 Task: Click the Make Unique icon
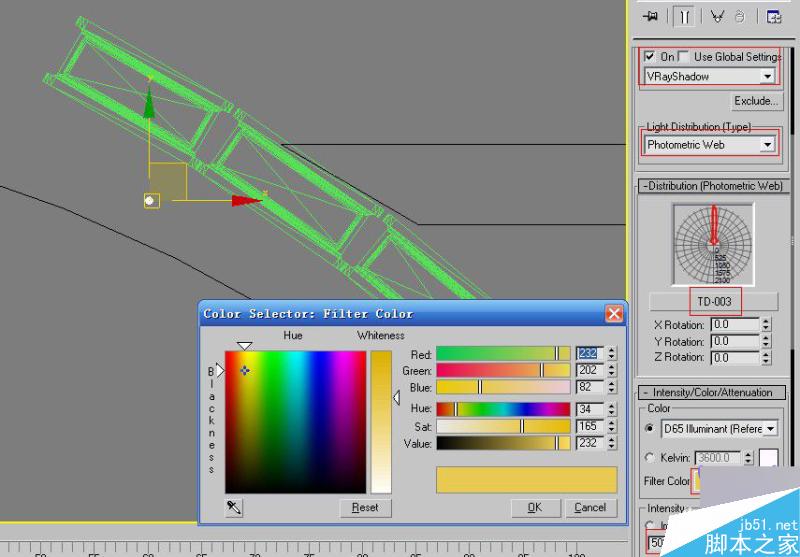[717, 17]
